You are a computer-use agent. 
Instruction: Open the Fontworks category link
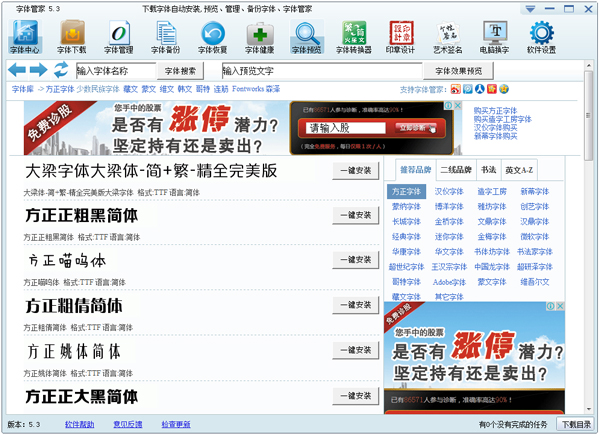click(248, 89)
